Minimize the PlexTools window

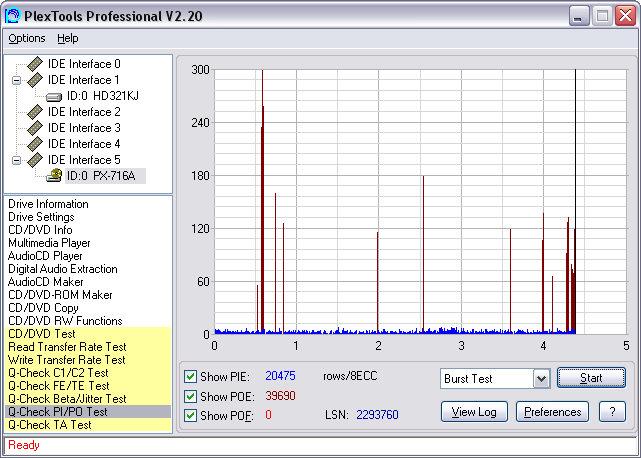tap(579, 16)
